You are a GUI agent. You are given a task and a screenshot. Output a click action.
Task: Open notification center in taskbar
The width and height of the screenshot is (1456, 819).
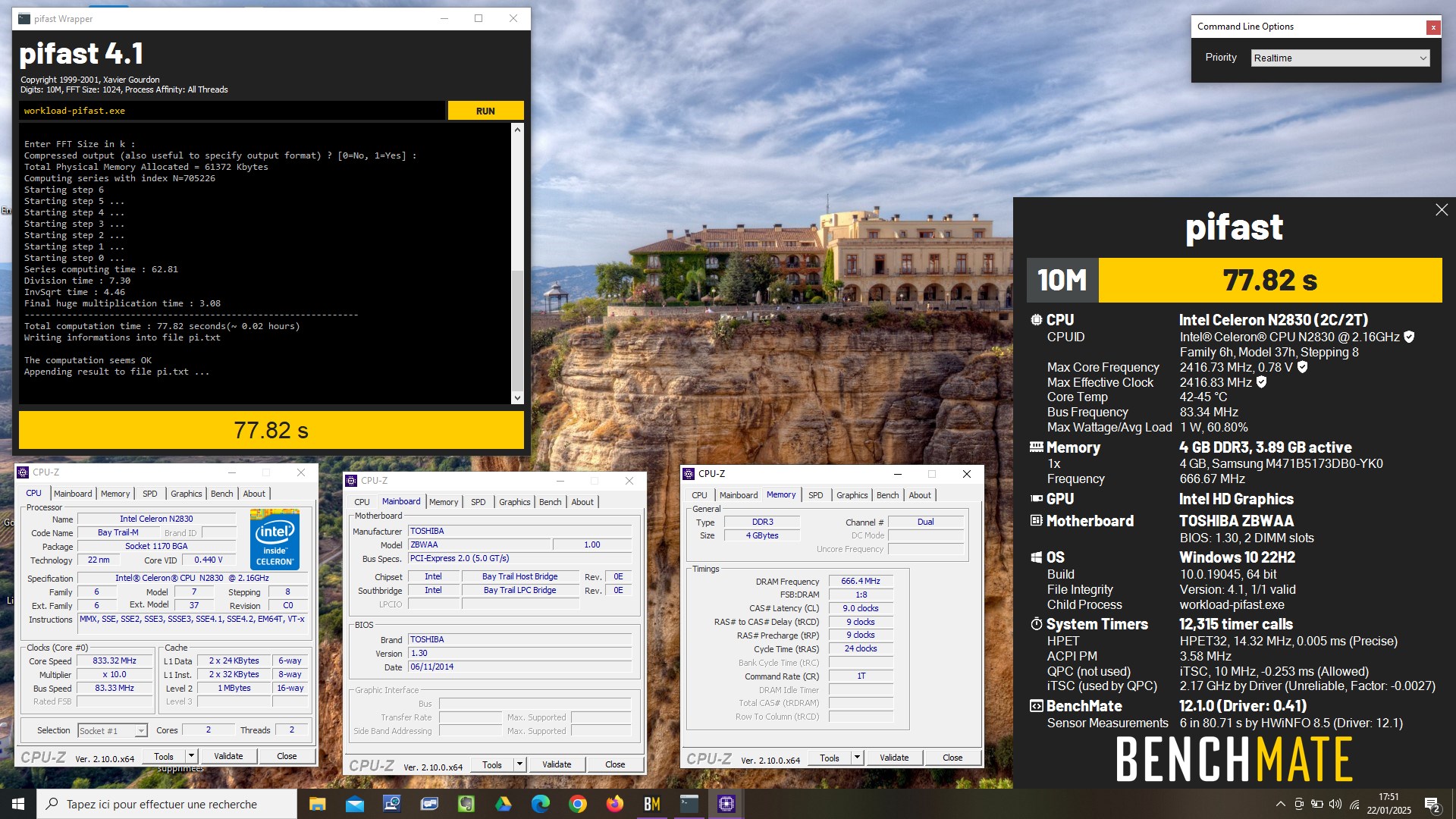1432,804
